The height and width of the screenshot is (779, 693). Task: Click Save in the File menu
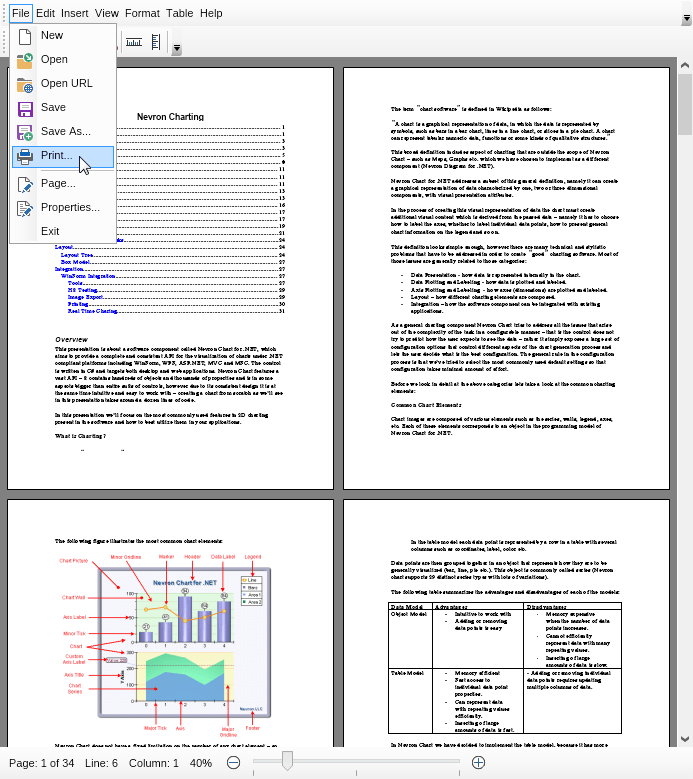[53, 107]
